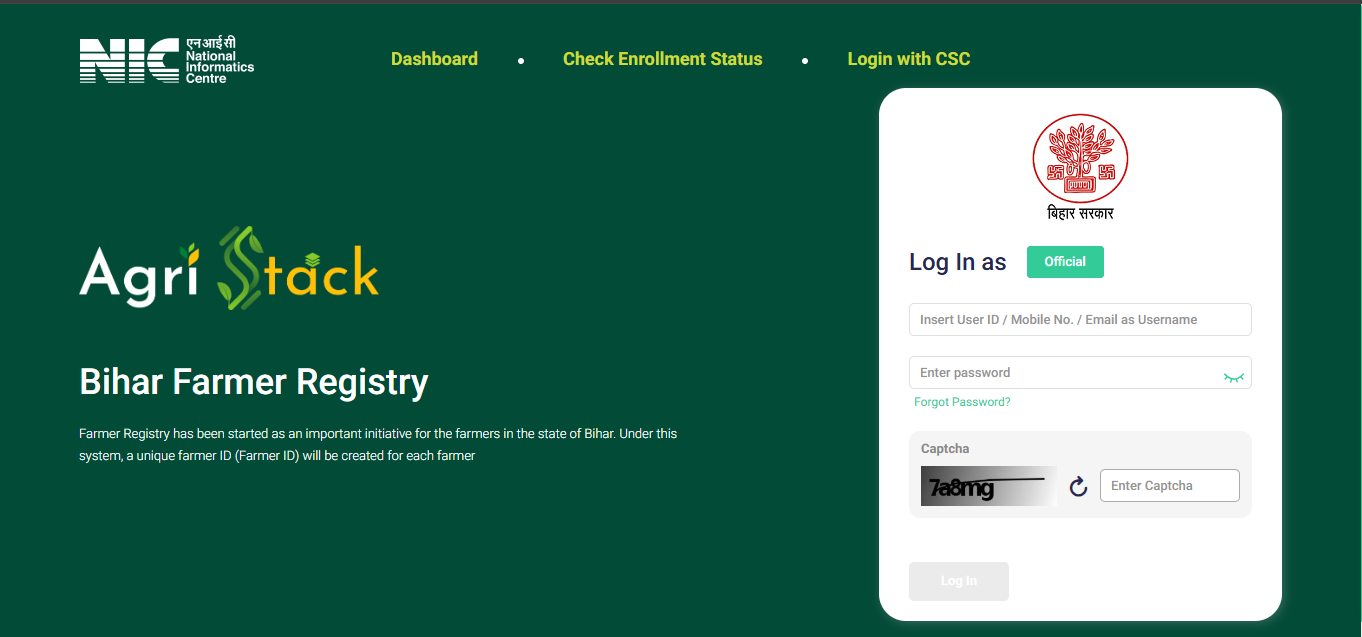Toggle password visibility eye icon
This screenshot has height=637, width=1362.
click(1233, 377)
